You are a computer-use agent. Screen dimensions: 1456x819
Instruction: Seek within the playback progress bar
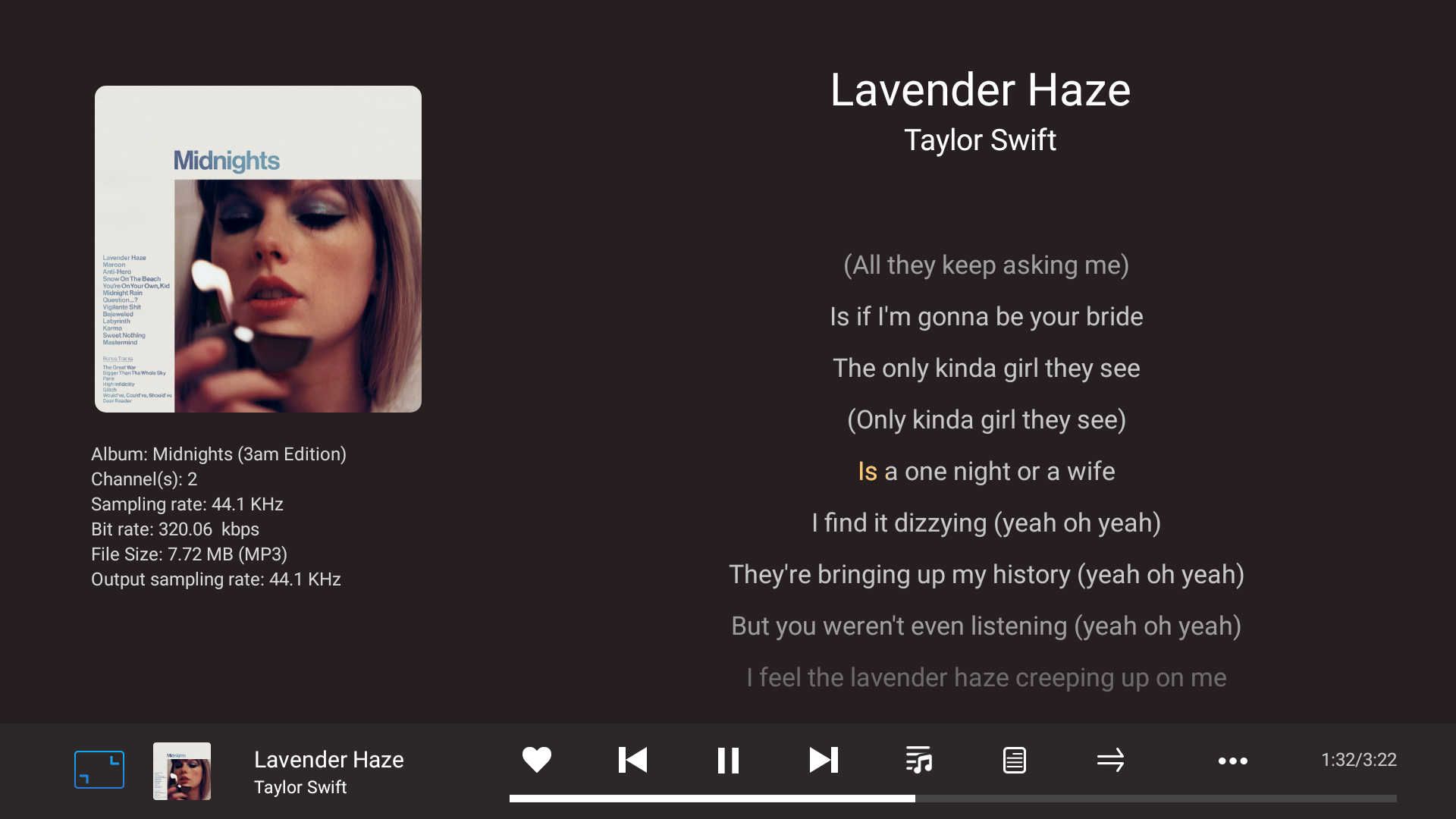(953, 799)
